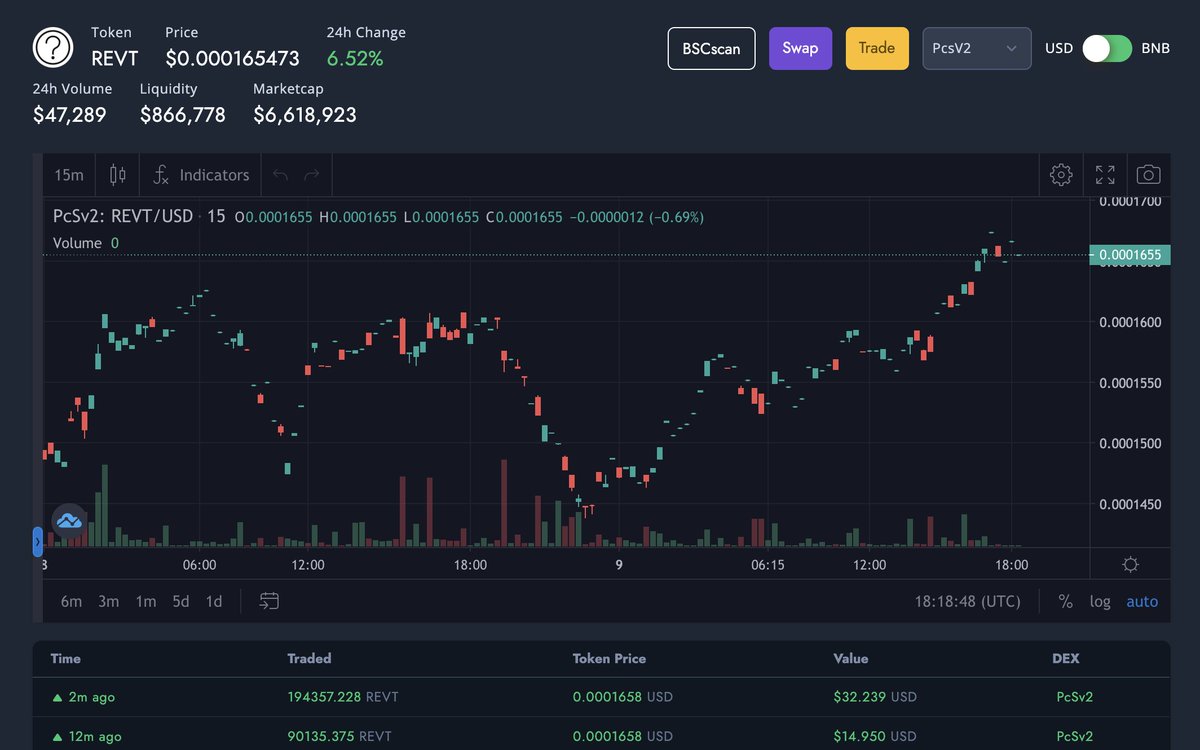Open the go-to-date calendar icon
The image size is (1200, 750).
tap(268, 601)
